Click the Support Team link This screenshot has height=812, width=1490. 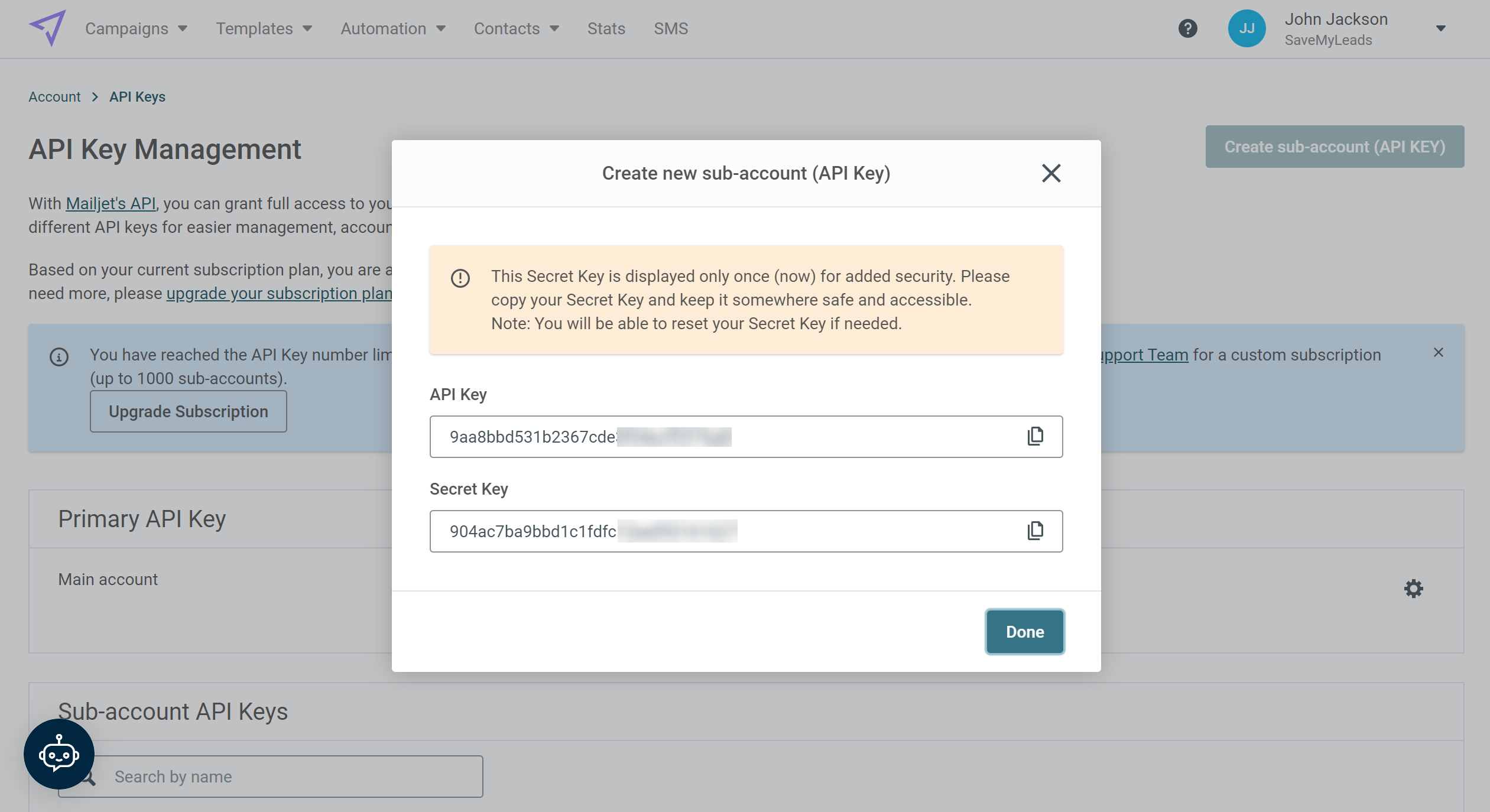pos(1144,355)
